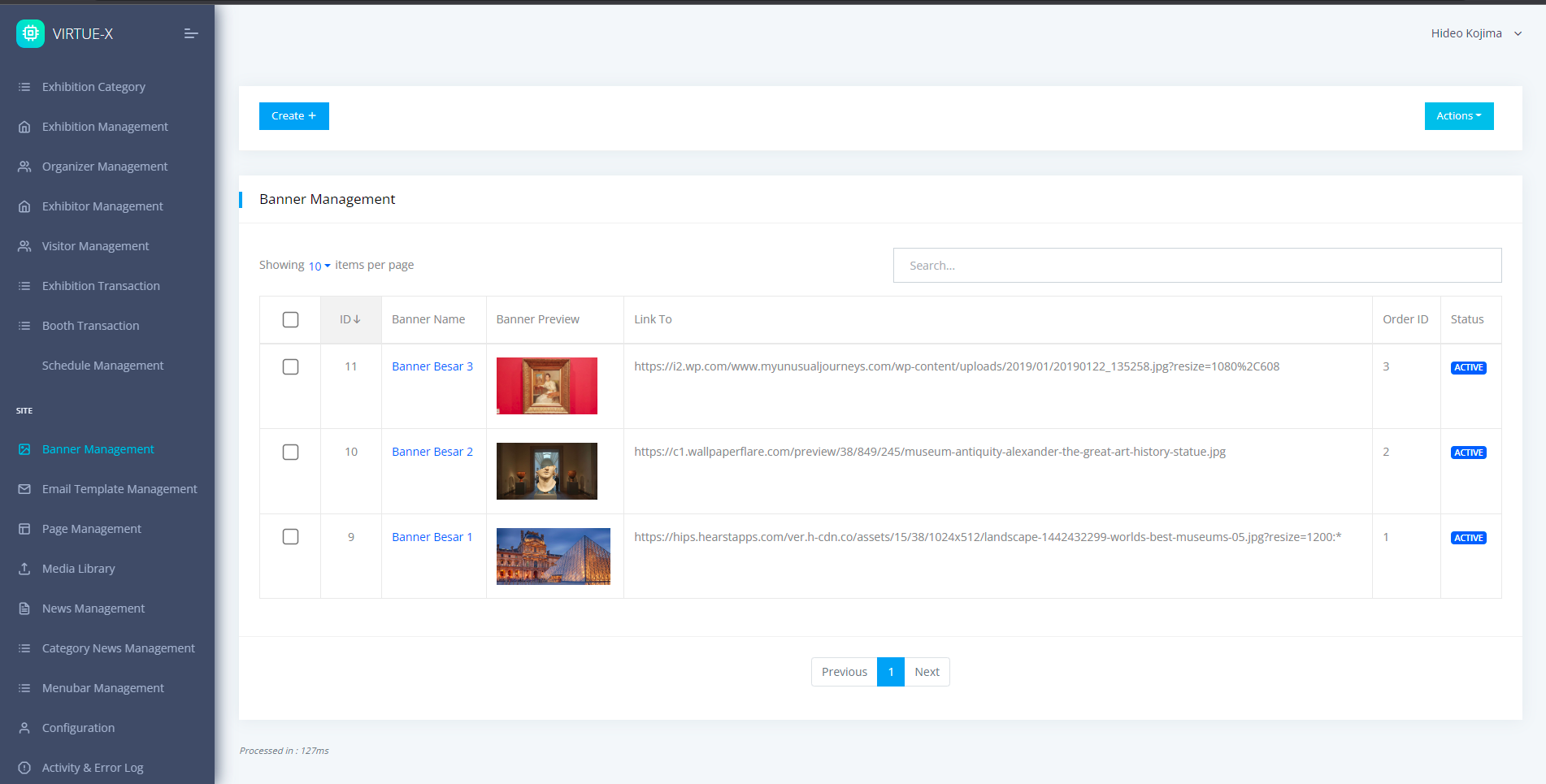The image size is (1546, 784).
Task: Open the Banner Besar 2 link
Action: (432, 452)
